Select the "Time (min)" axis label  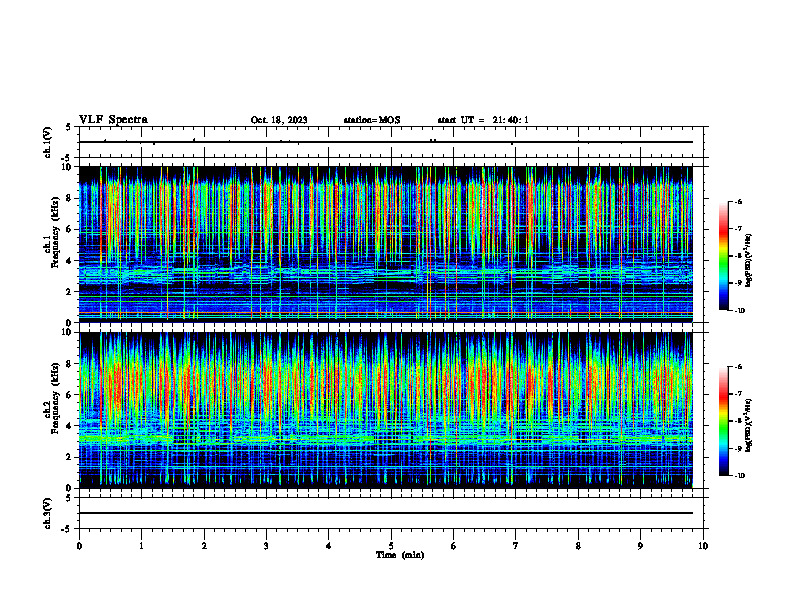pos(400,555)
